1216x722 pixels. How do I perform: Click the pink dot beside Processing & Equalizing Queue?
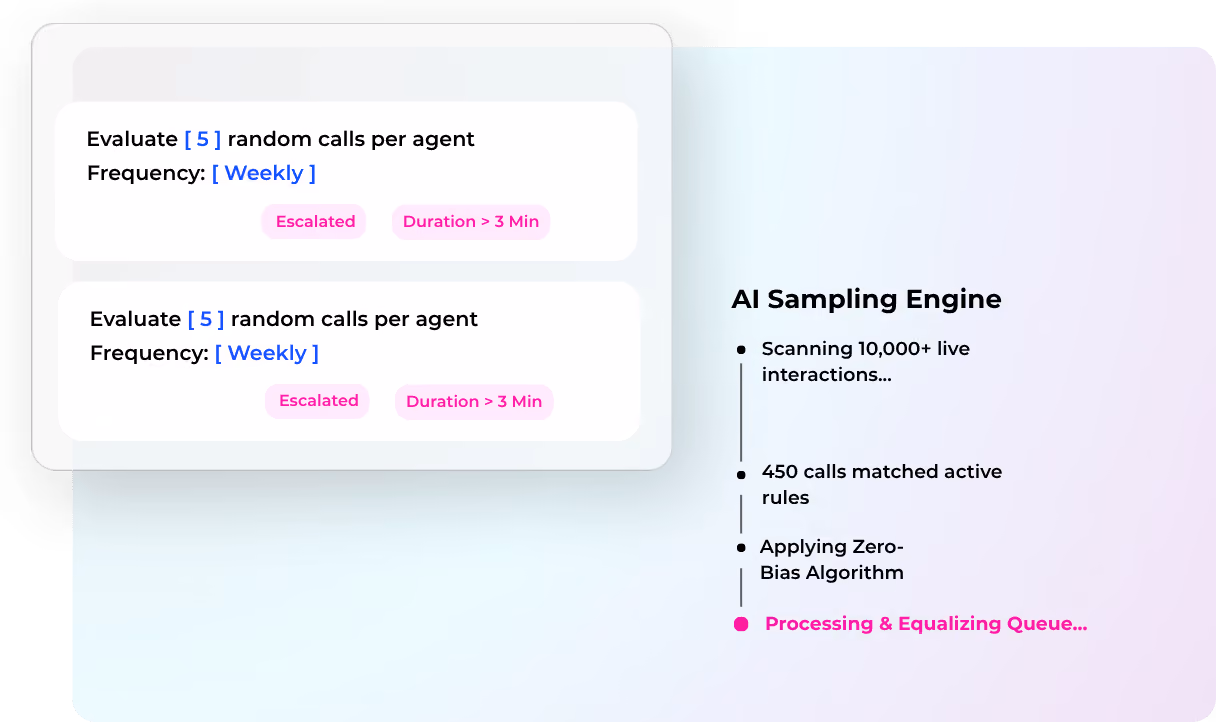[x=741, y=624]
